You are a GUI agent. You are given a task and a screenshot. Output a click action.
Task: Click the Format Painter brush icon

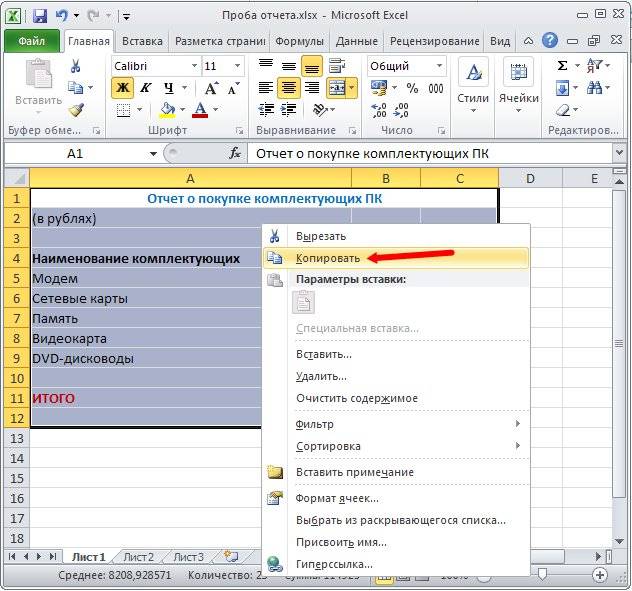click(76, 110)
